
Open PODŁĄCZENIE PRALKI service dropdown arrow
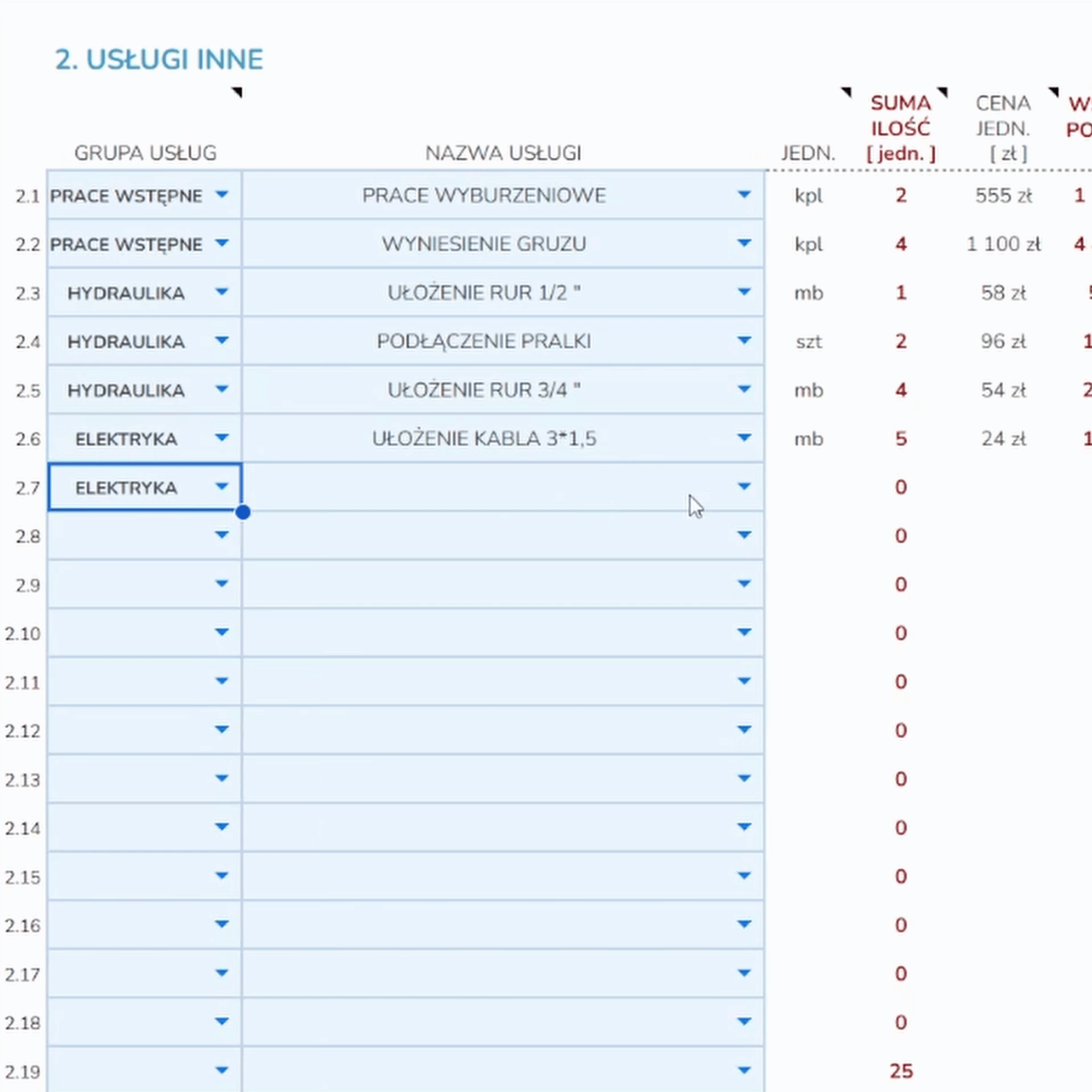click(x=744, y=341)
